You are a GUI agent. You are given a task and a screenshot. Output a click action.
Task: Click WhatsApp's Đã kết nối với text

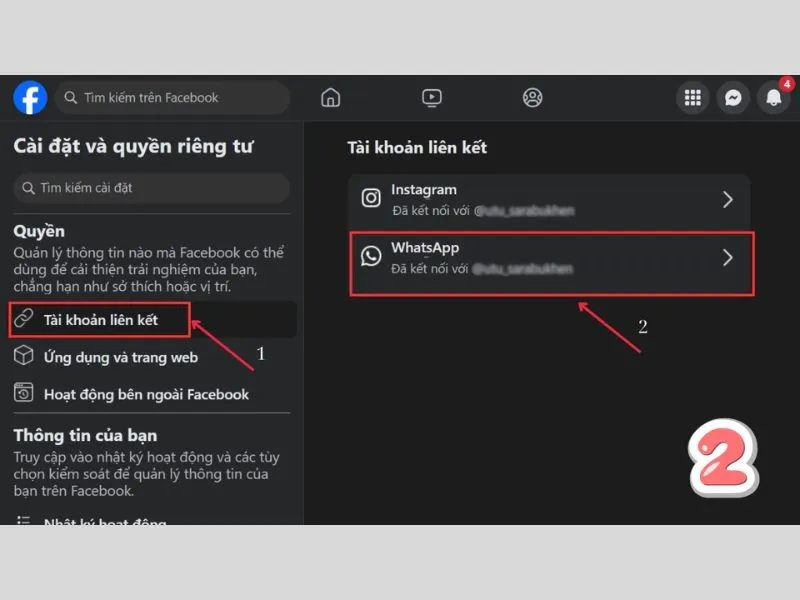point(430,268)
